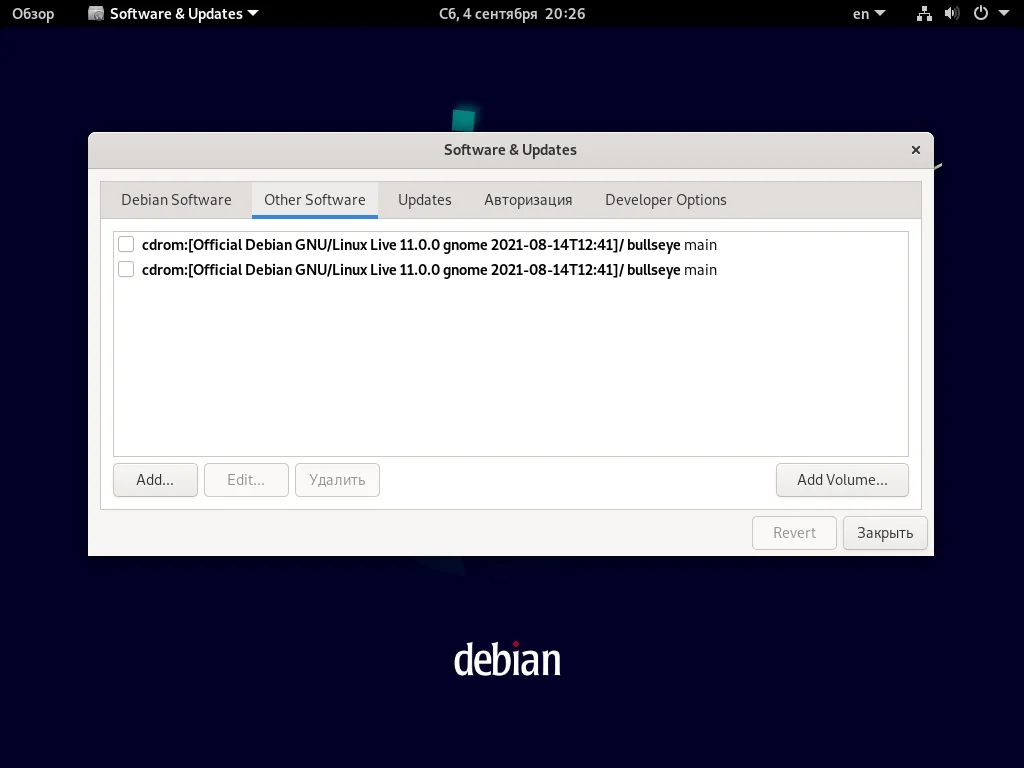Enable the second cdrom bullseye main source

[125, 269]
